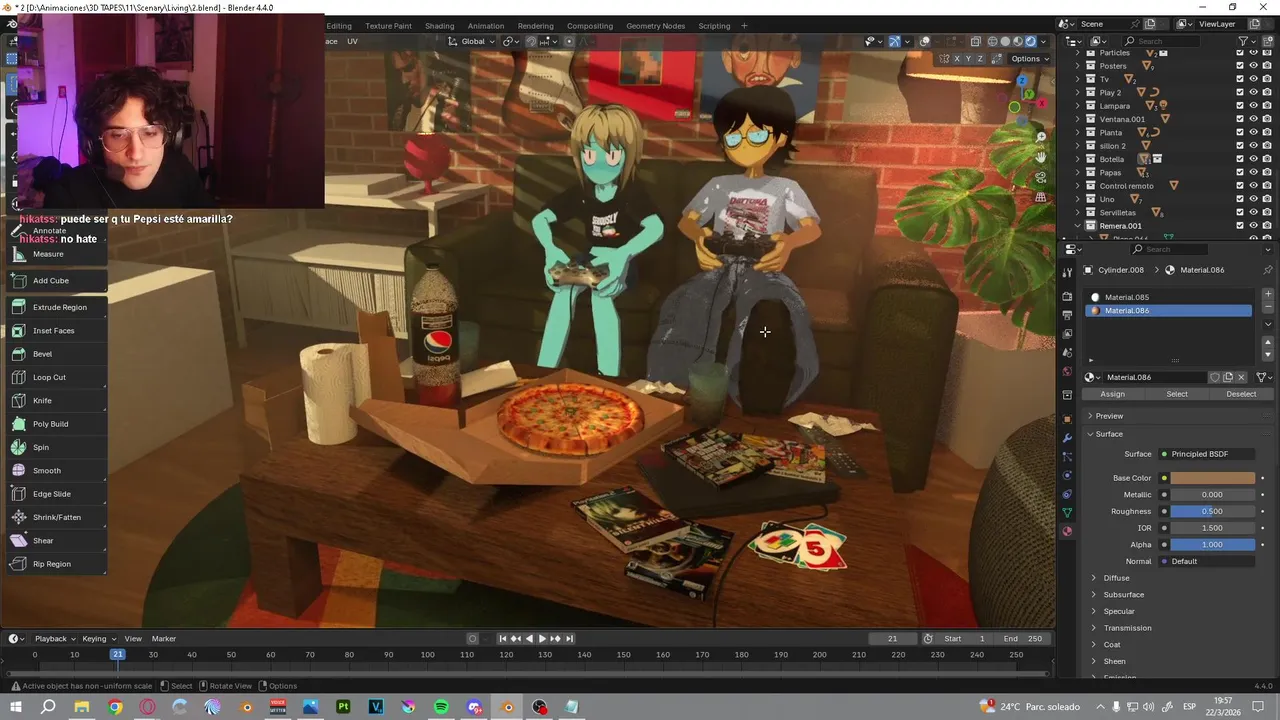
Task: Click the current frame 21 marker
Action: [x=117, y=654]
